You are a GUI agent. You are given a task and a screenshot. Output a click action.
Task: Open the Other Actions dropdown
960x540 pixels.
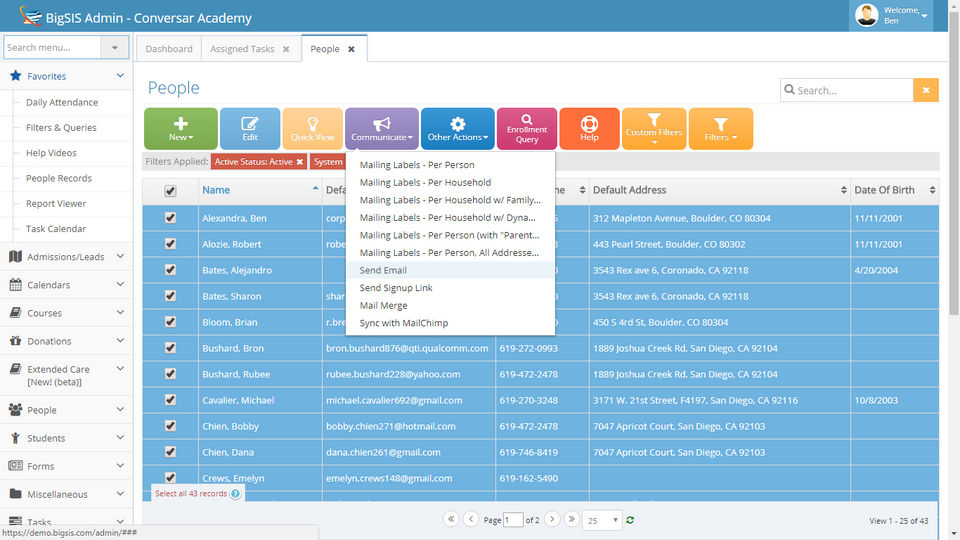[x=457, y=129]
